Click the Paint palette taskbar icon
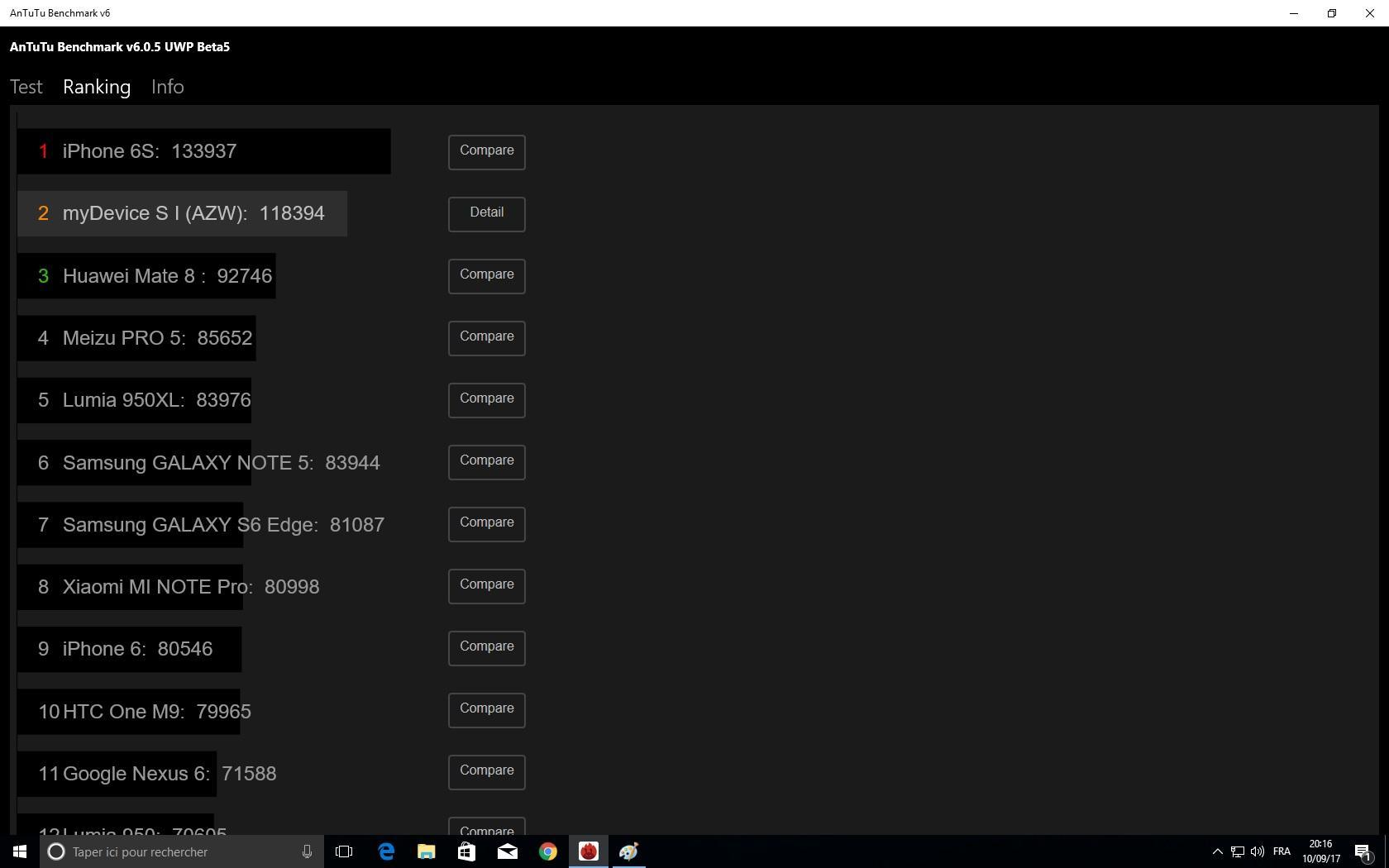 point(628,851)
